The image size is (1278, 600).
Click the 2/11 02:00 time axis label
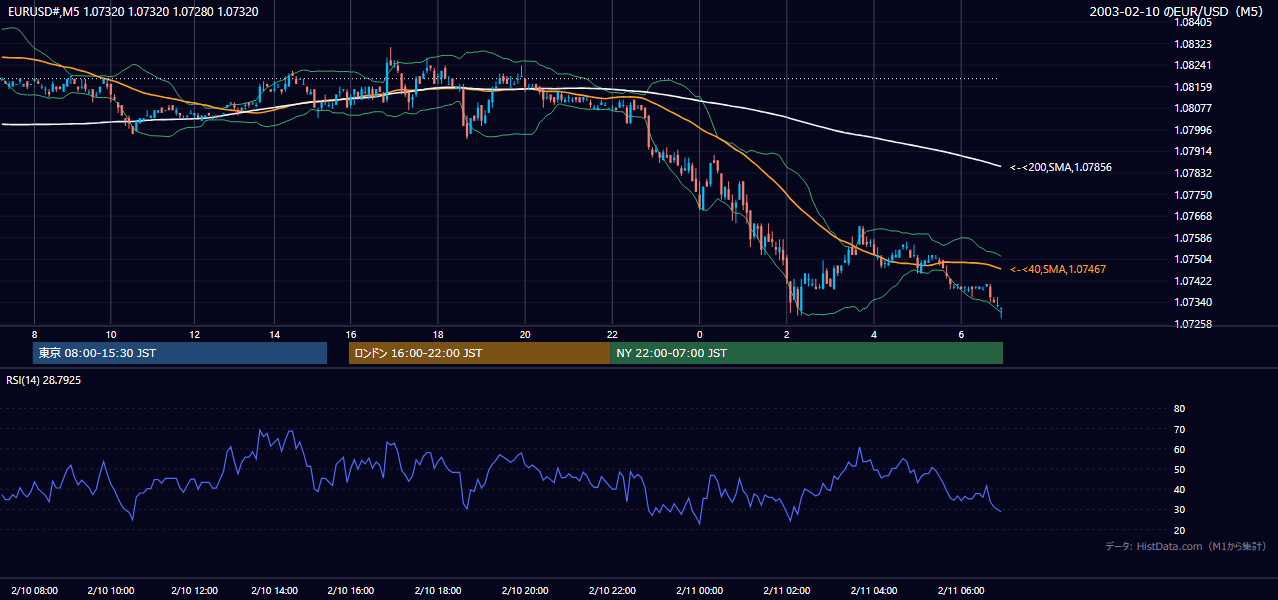point(787,590)
